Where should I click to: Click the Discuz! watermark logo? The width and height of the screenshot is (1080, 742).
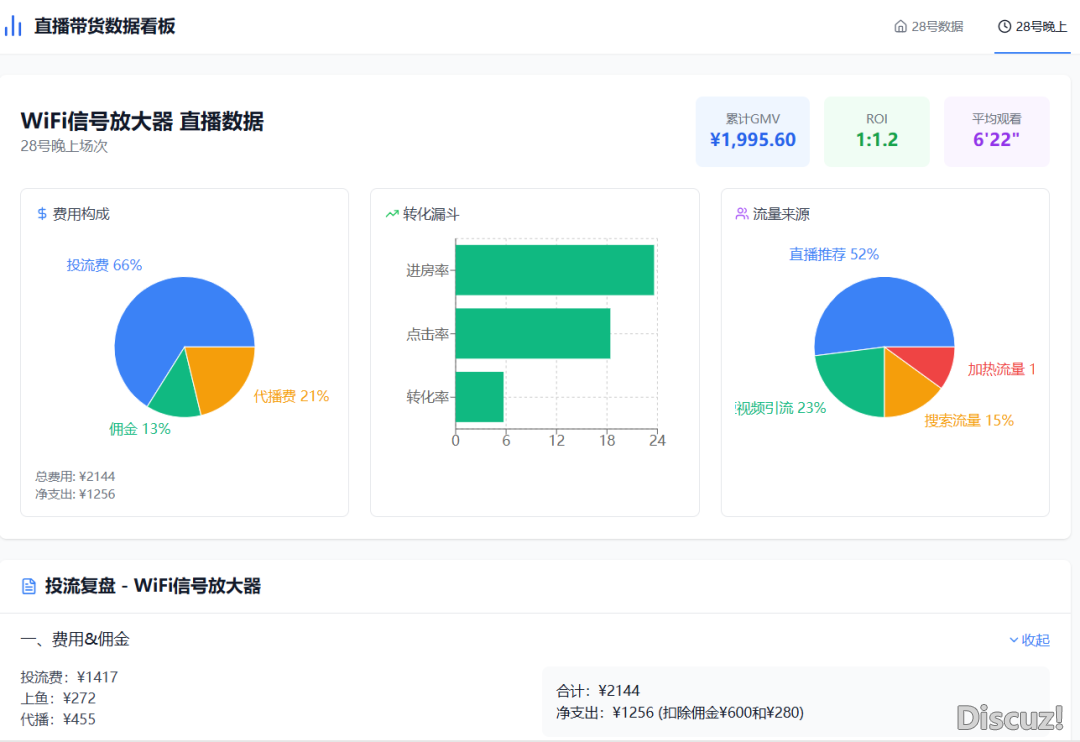[1009, 717]
